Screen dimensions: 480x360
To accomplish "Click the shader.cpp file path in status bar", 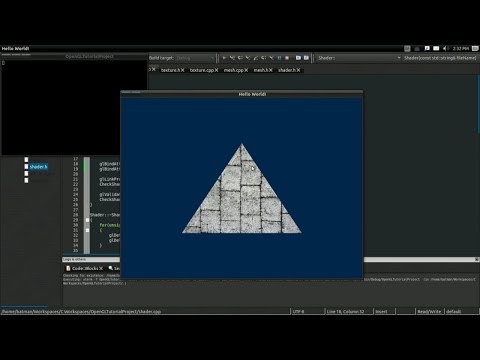I will pyautogui.click(x=81, y=312).
